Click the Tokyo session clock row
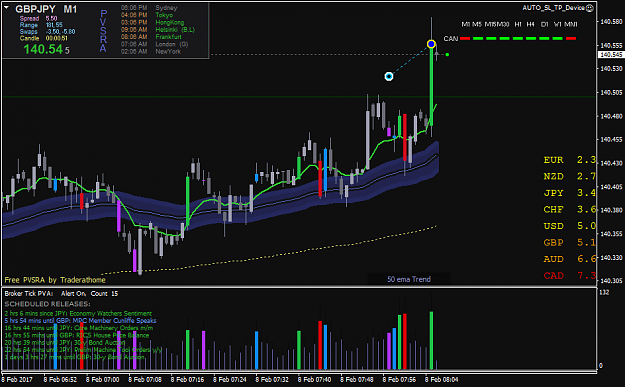The height and width of the screenshot is (387, 625). pos(147,15)
